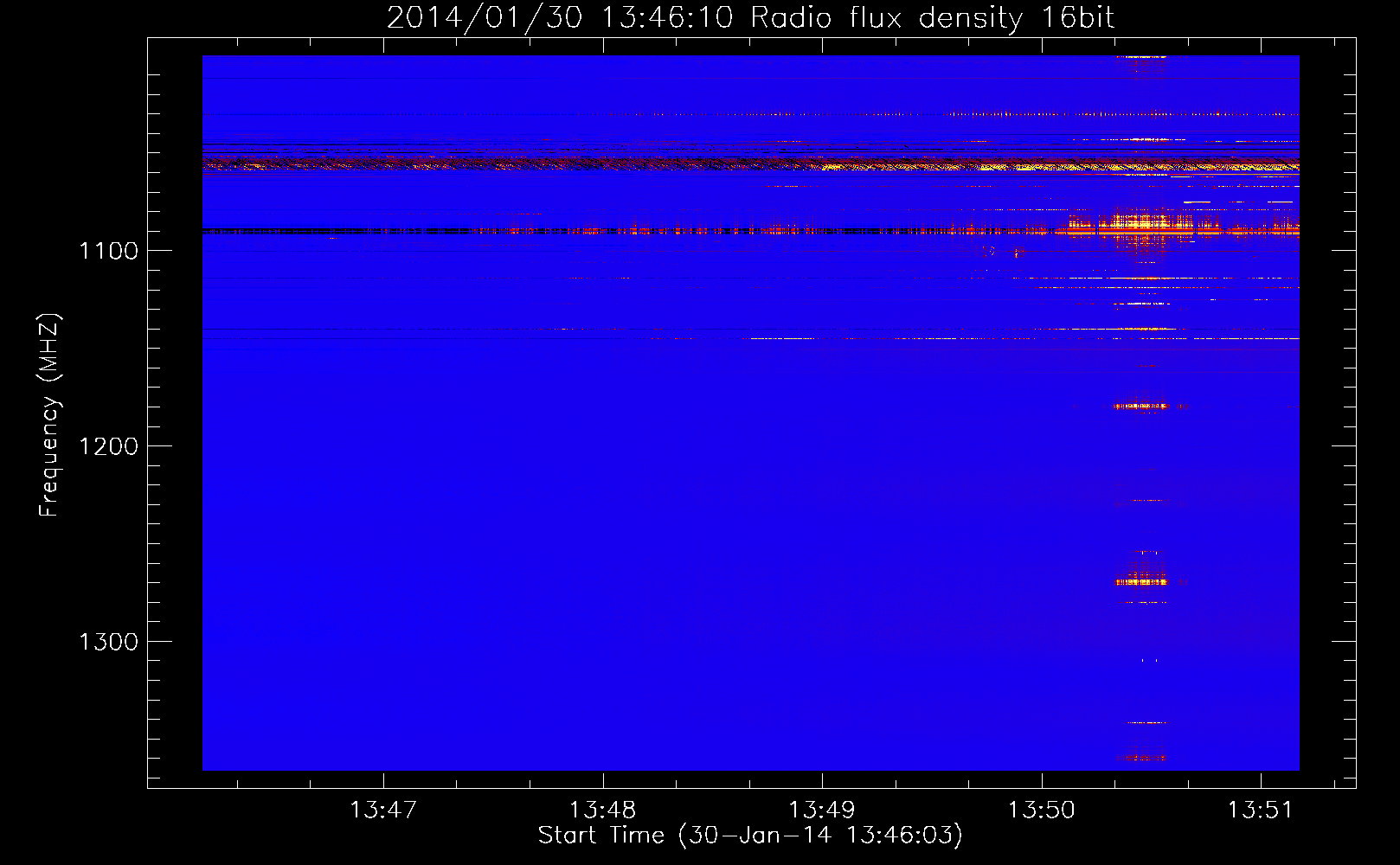1400x865 pixels.
Task: Click the 13:51 time tick label
Action: click(x=1261, y=810)
